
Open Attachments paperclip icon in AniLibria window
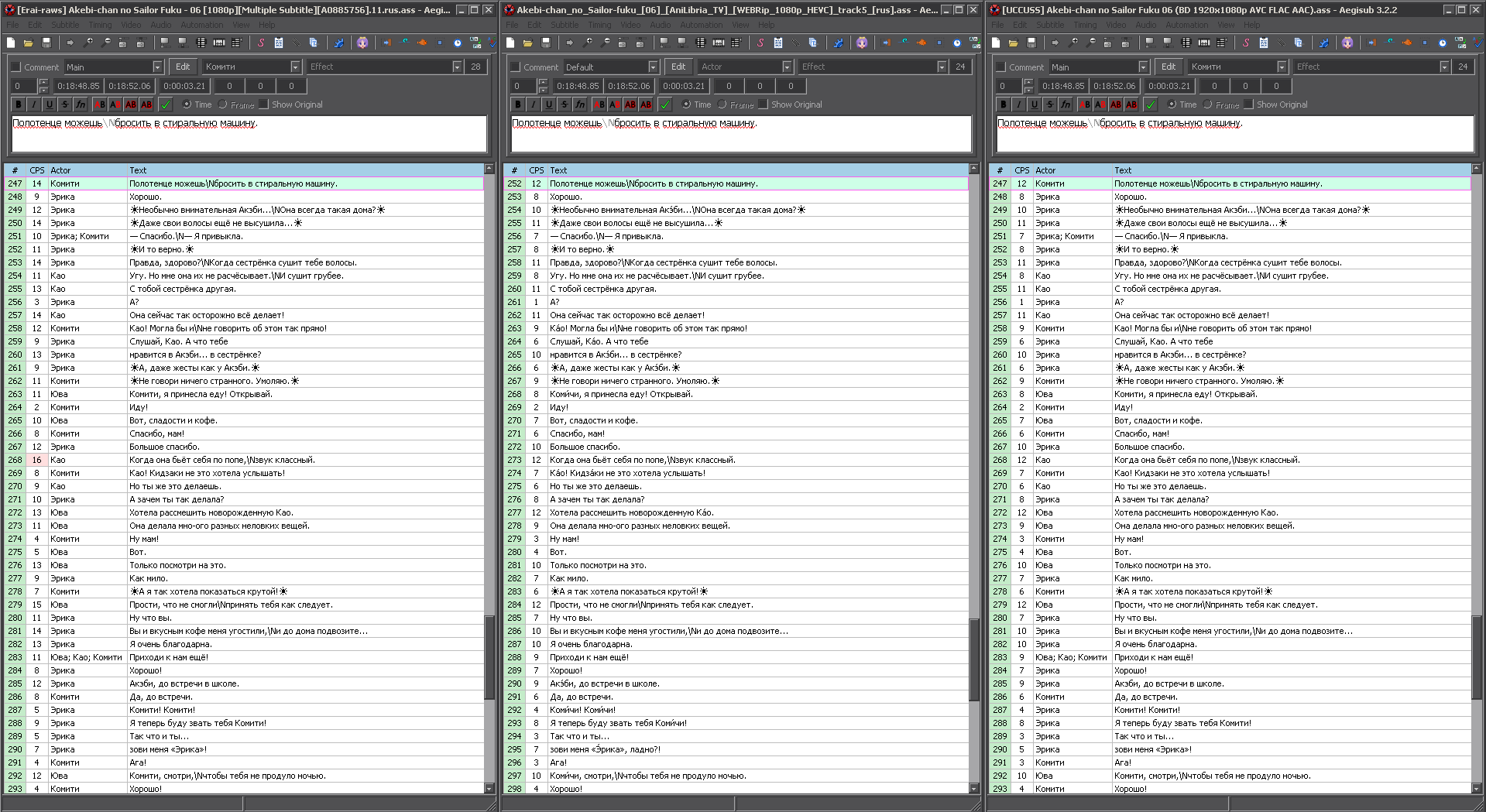[x=795, y=43]
